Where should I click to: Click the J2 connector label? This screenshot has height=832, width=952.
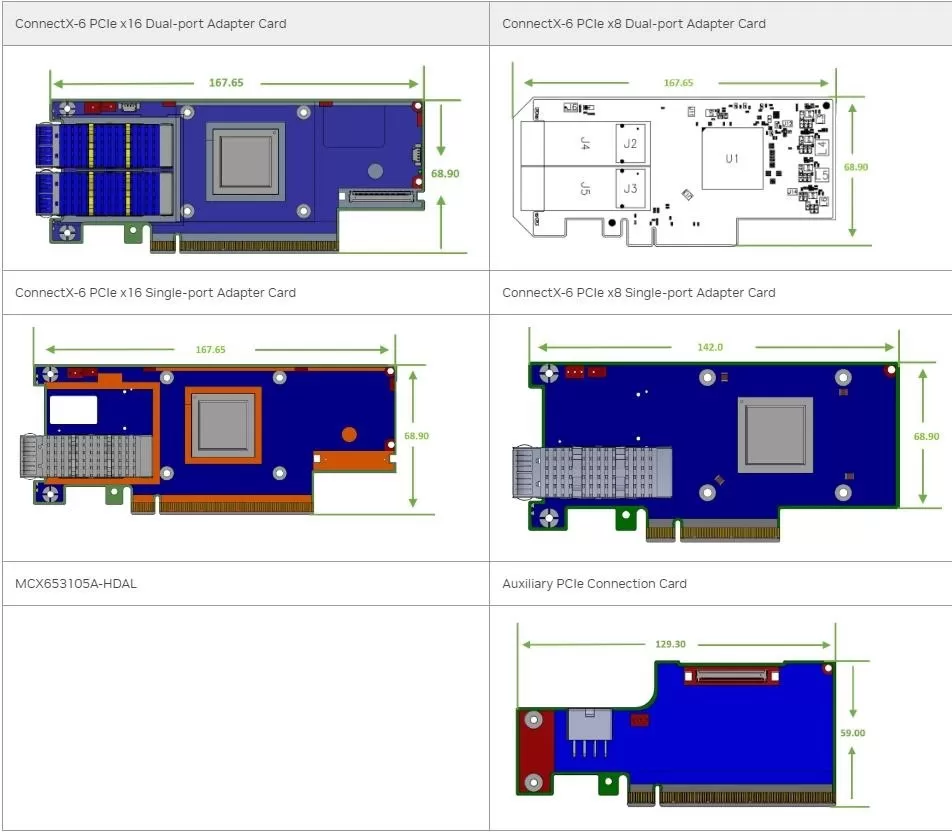point(630,143)
